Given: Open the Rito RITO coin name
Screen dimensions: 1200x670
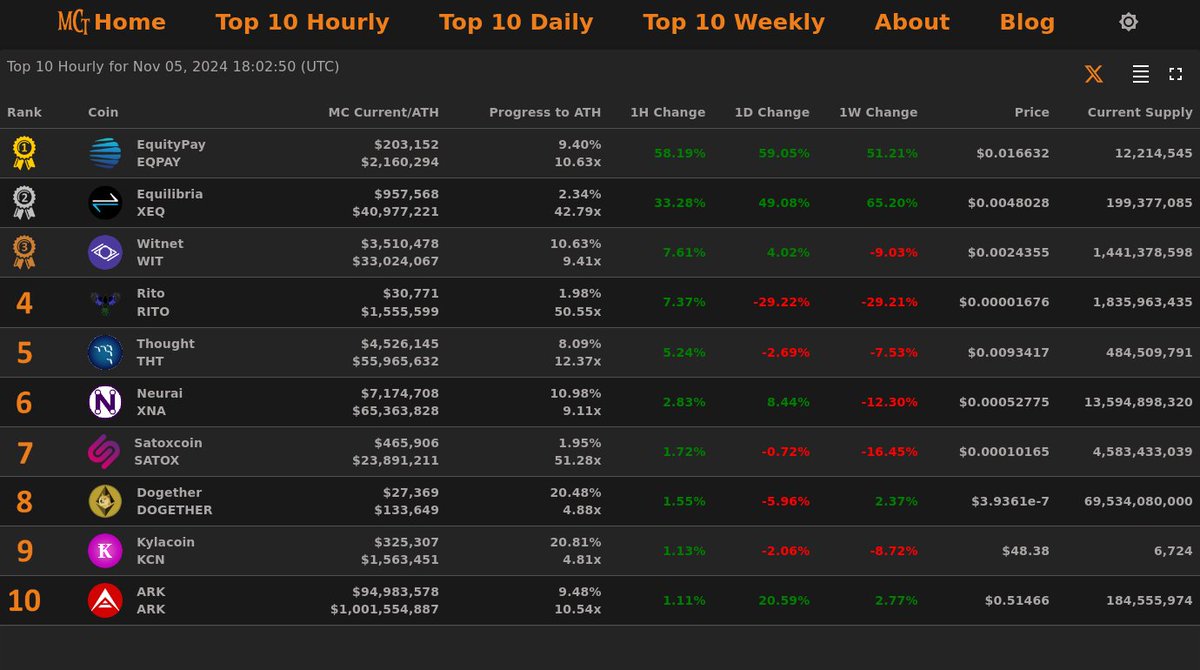Looking at the screenshot, I should (151, 303).
